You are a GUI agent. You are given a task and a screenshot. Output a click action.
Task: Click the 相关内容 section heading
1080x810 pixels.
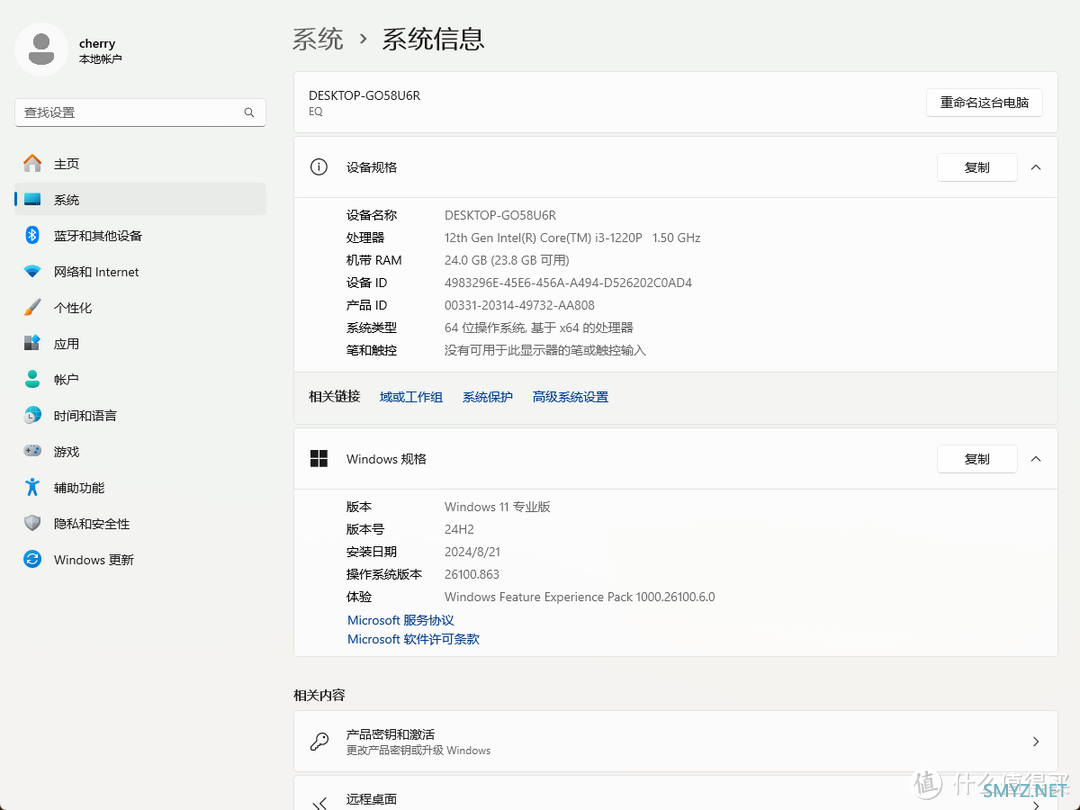[x=319, y=695]
